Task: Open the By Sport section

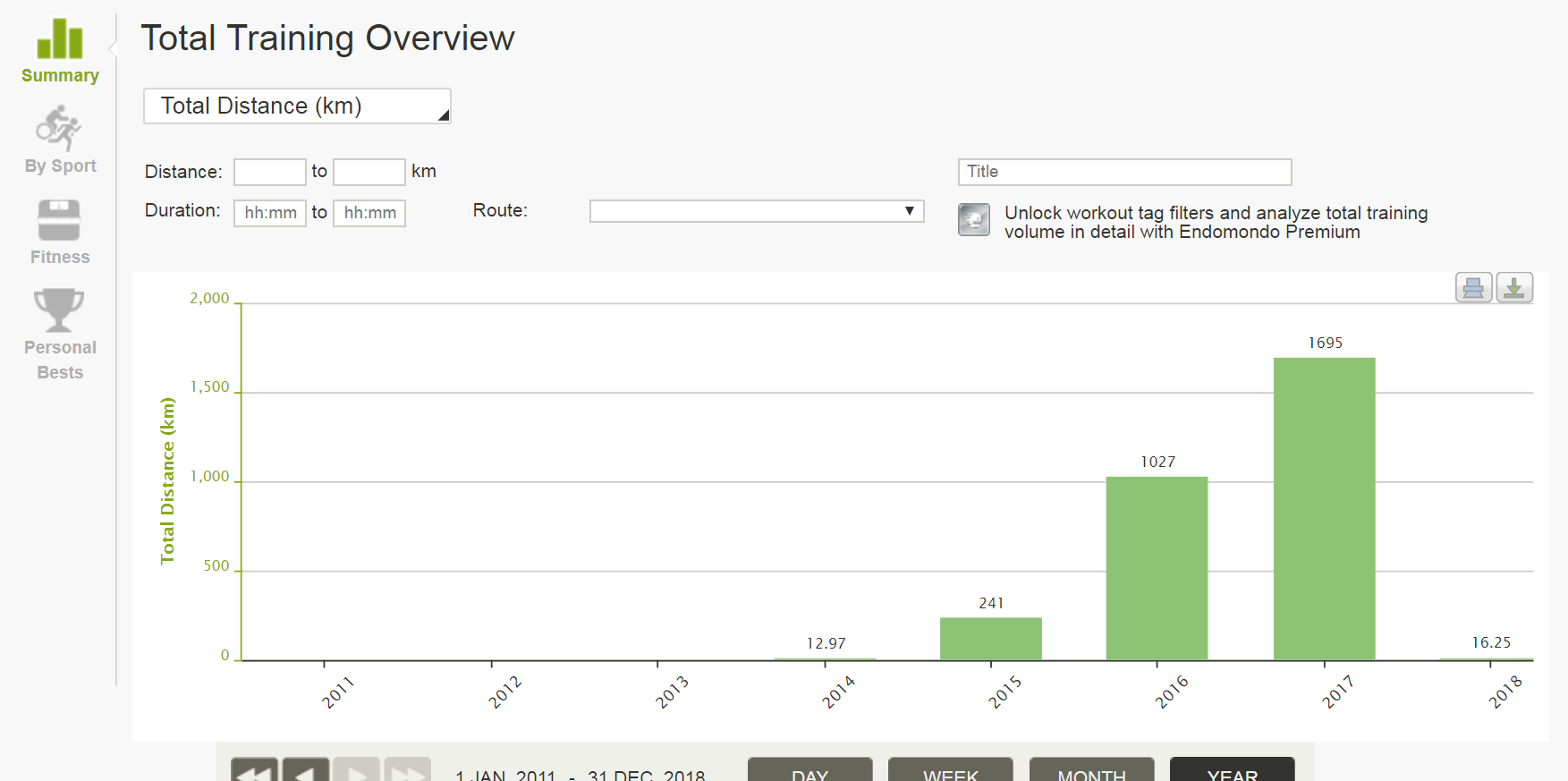Action: point(60,140)
